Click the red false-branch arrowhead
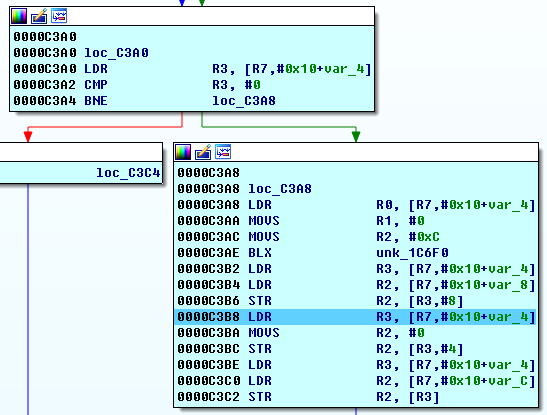547x415 pixels. coord(28,136)
